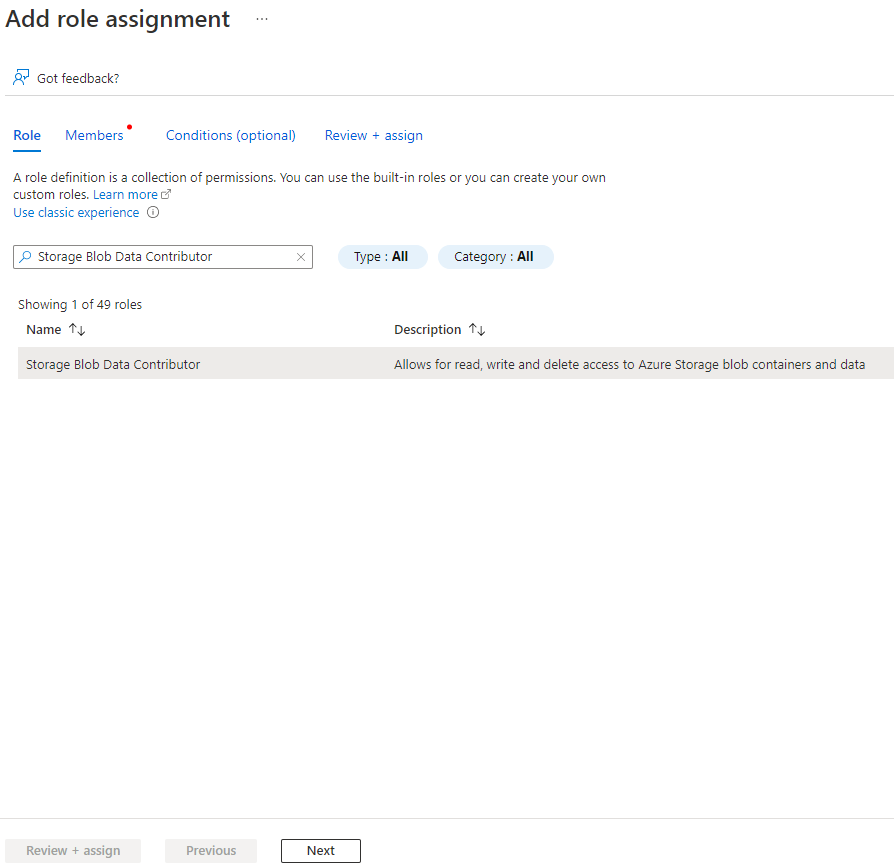This screenshot has height=867, width=894.
Task: Click the Previous button
Action: (x=211, y=851)
